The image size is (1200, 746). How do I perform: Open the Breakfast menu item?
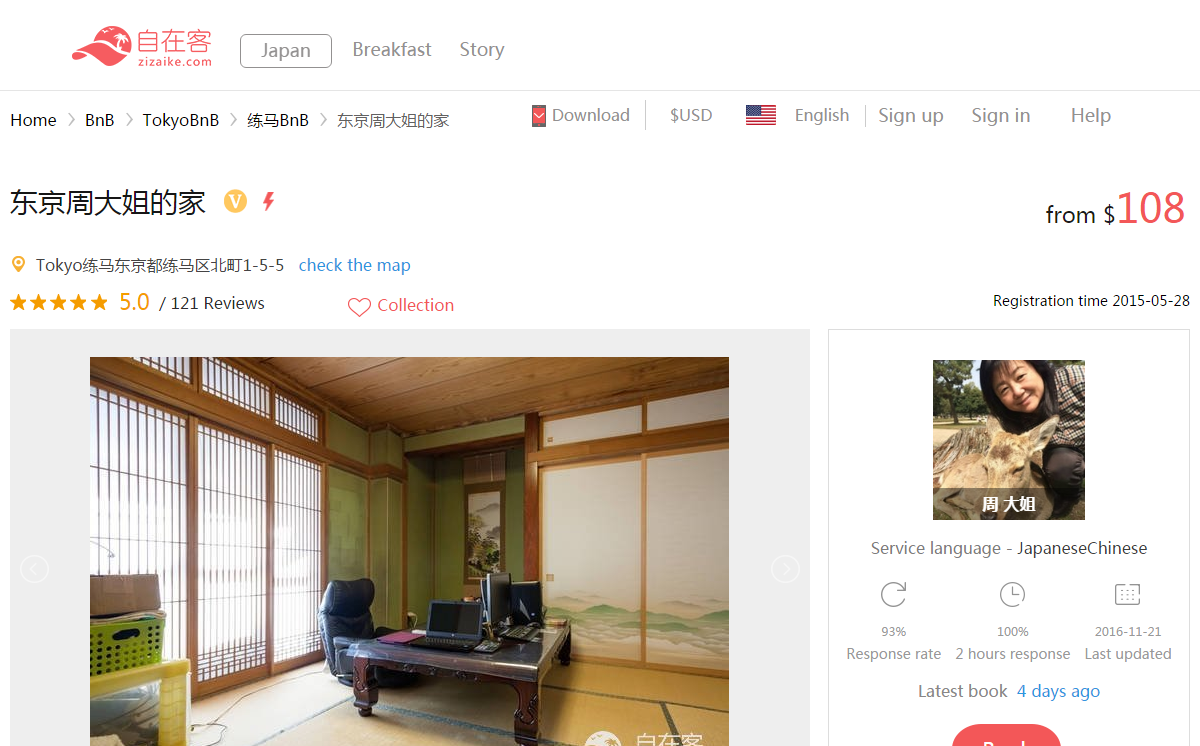(392, 50)
